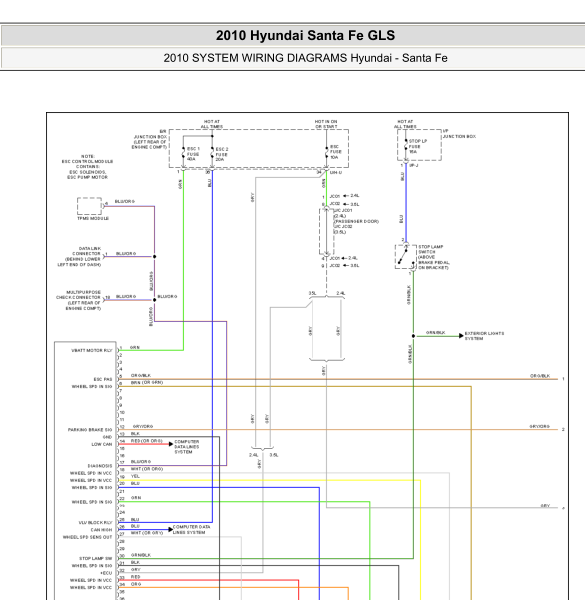Click the stop lamp switch symbol
This screenshot has width=585, height=600.
(x=406, y=257)
